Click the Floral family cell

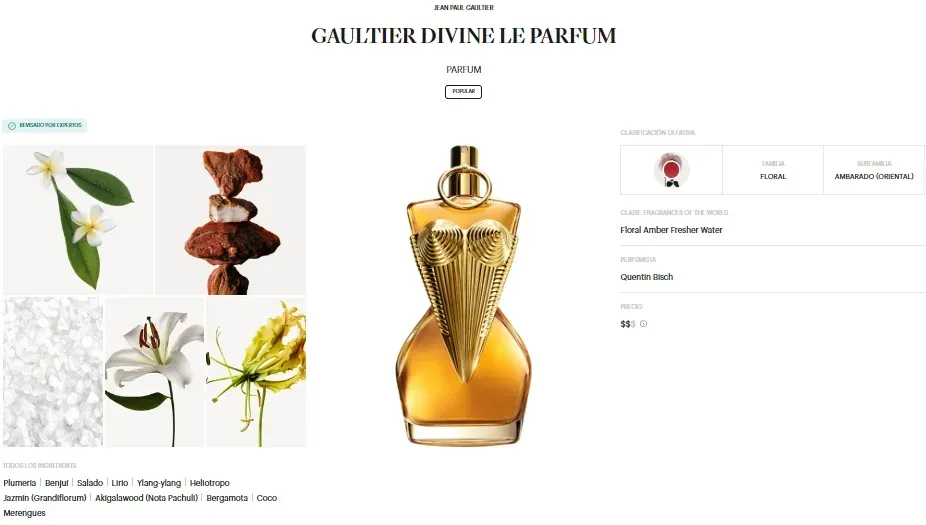click(772, 170)
